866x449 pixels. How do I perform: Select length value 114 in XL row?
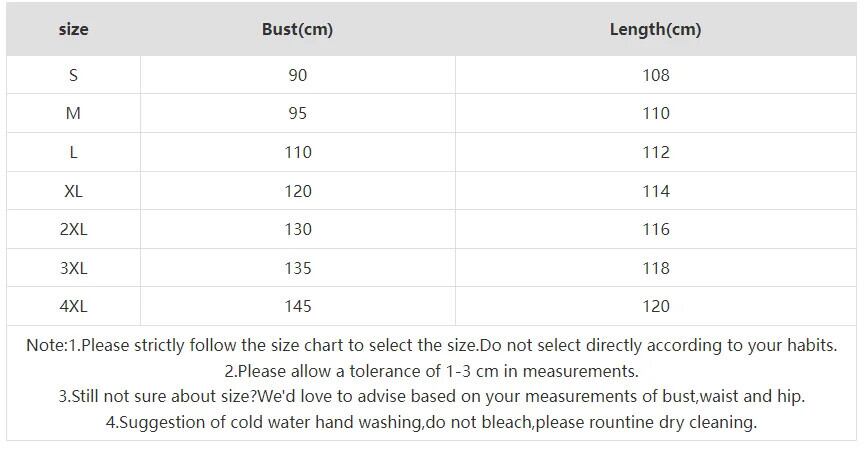pyautogui.click(x=655, y=191)
